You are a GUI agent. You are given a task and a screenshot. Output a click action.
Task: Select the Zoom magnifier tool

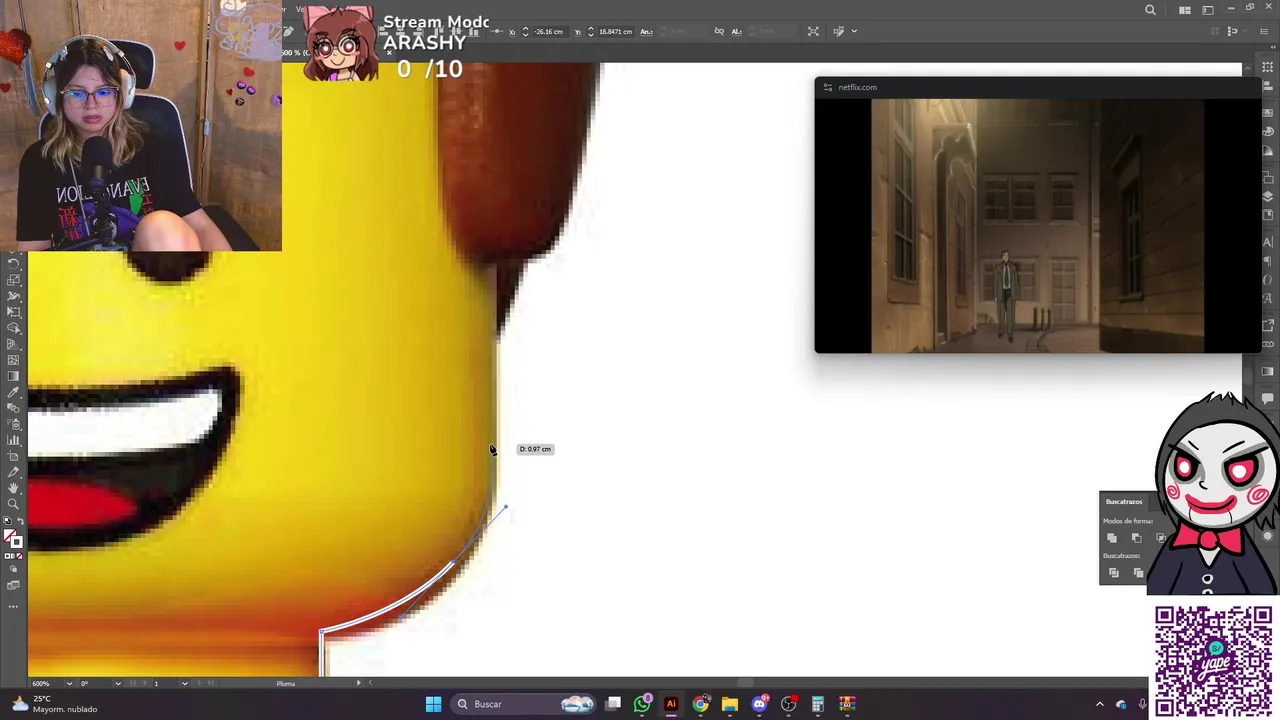13,504
